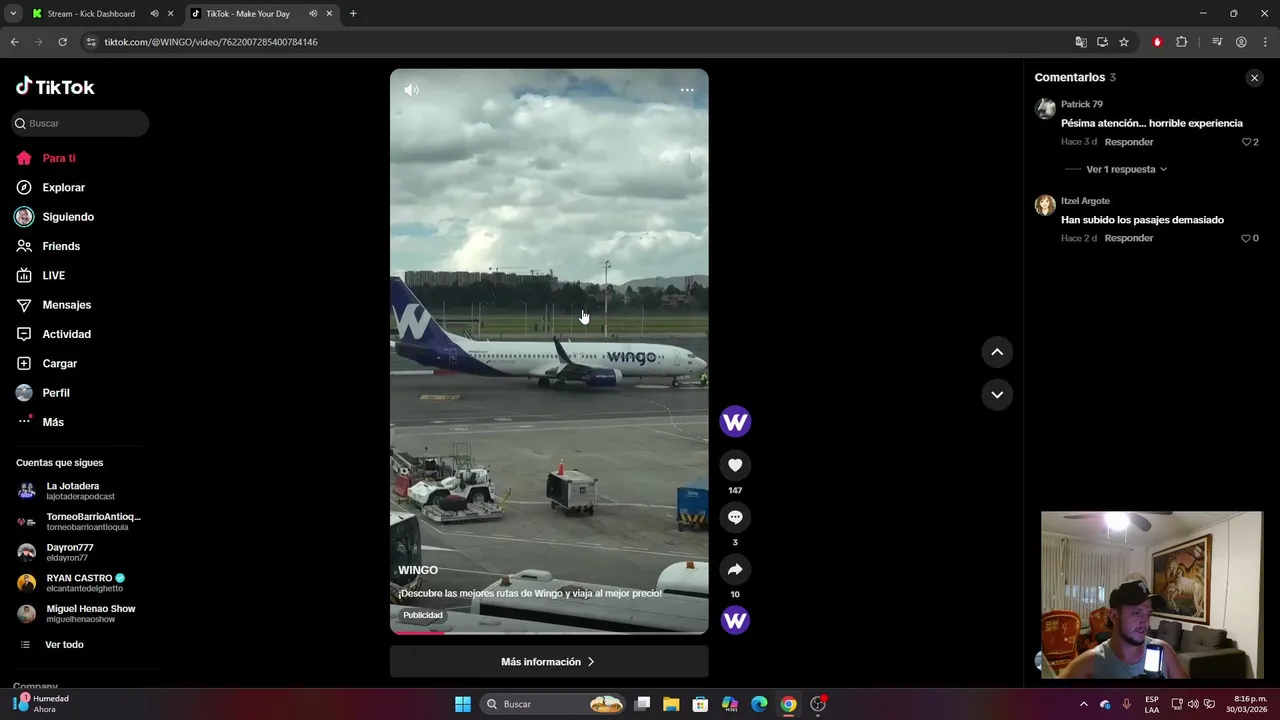Open the Actividad notifications
The height and width of the screenshot is (720, 1280).
pos(53,334)
